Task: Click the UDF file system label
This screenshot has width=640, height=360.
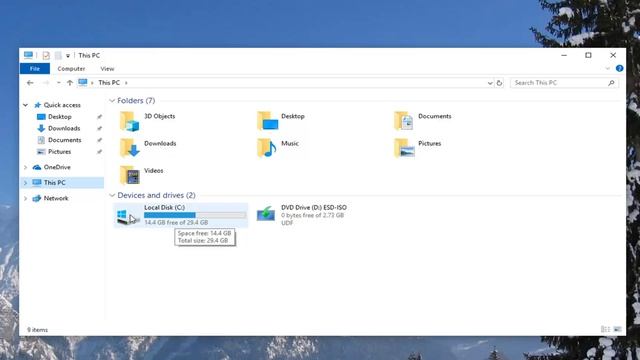Action: click(x=287, y=223)
